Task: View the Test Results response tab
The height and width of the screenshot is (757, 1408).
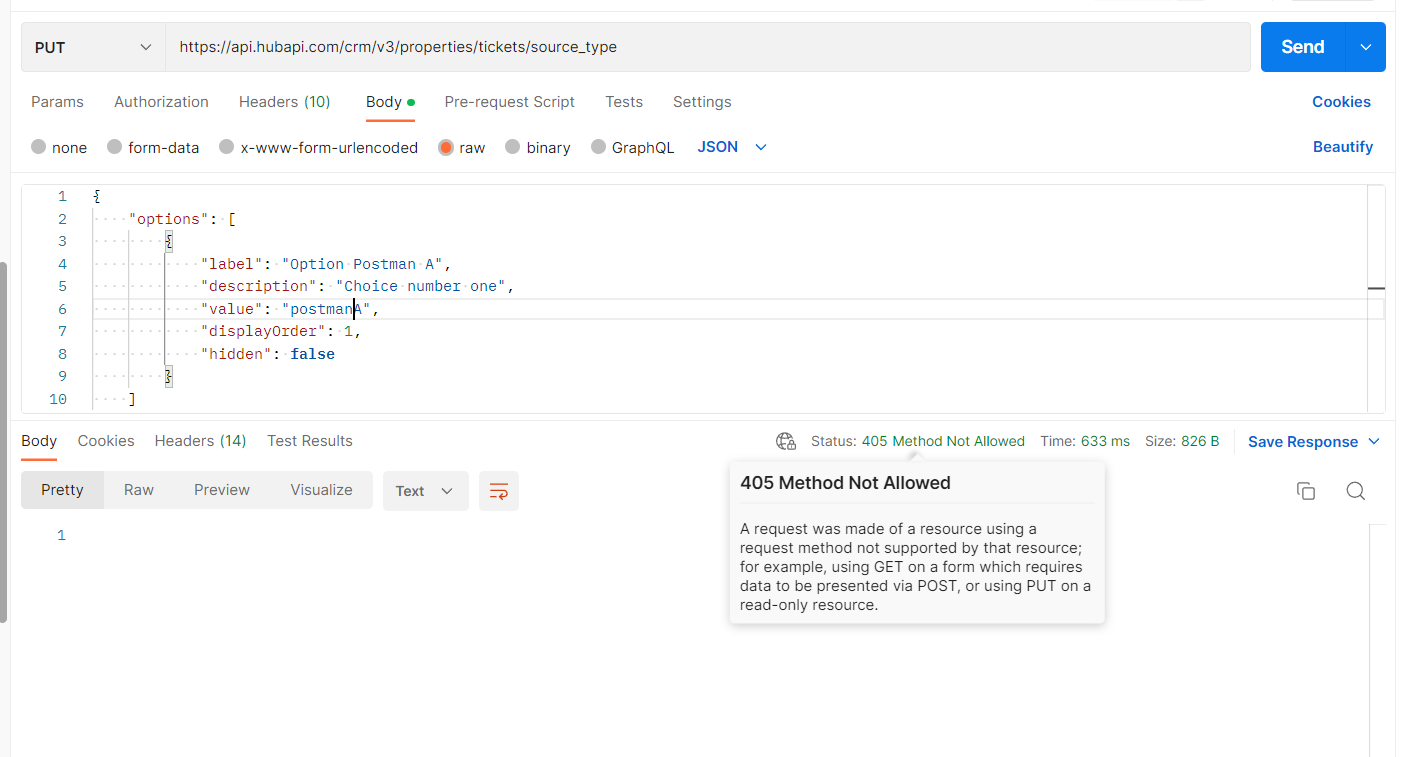Action: [310, 440]
